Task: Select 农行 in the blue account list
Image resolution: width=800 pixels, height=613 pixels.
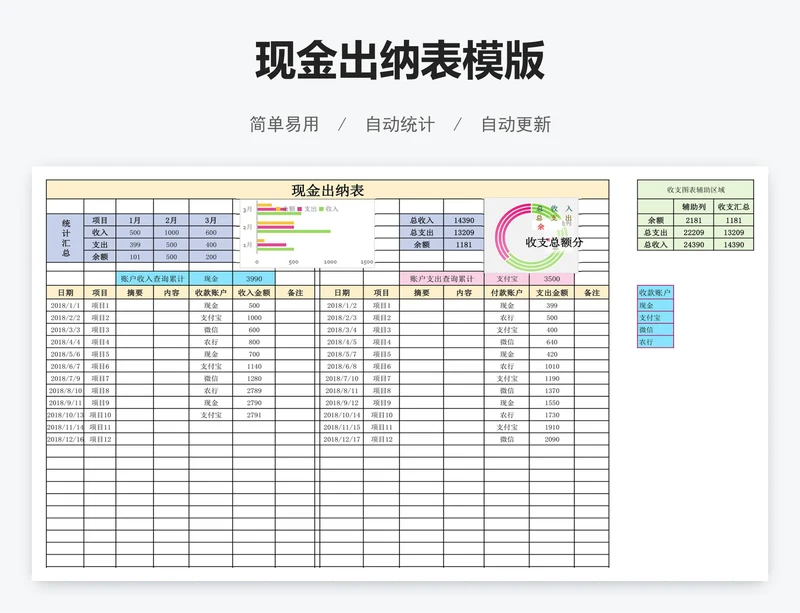Action: tap(656, 342)
